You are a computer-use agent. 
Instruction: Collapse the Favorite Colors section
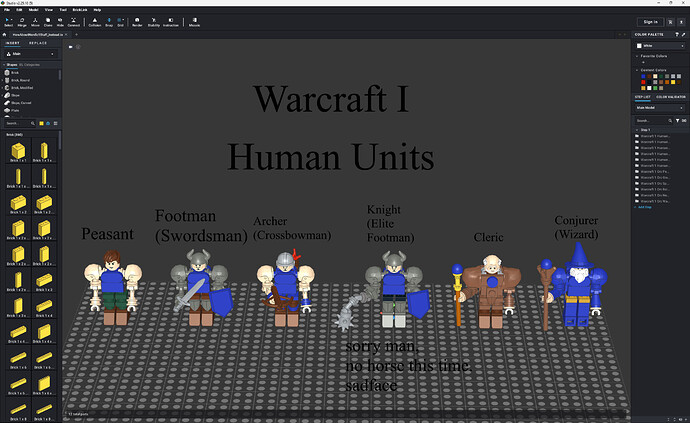pyautogui.click(x=637, y=56)
